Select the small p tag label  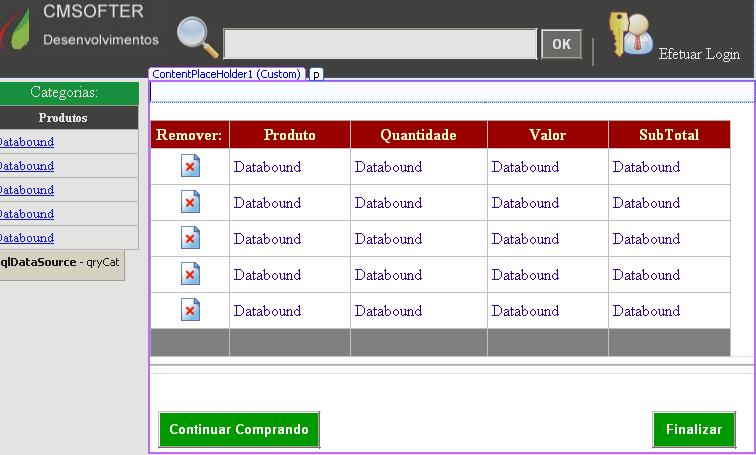[x=315, y=74]
